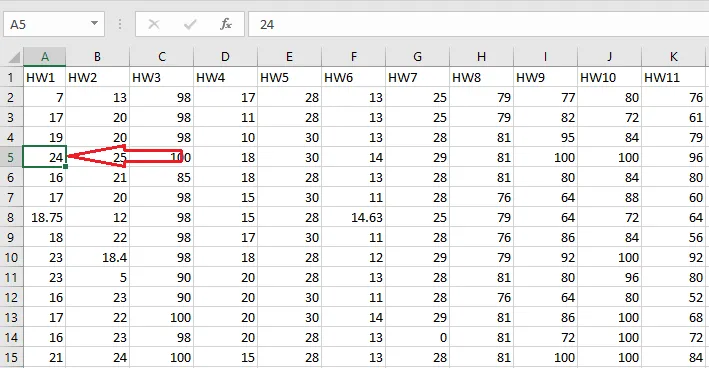Click cell B11 containing 5

pos(98,277)
